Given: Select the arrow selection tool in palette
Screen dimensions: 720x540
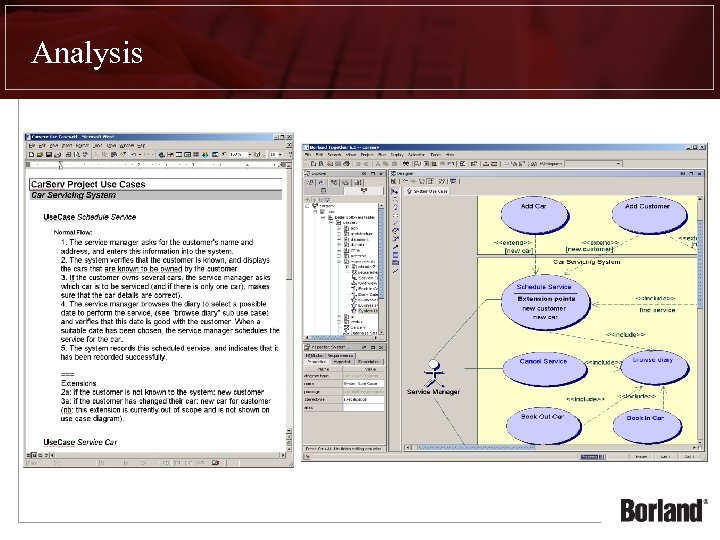Looking at the screenshot, I should [x=395, y=191].
